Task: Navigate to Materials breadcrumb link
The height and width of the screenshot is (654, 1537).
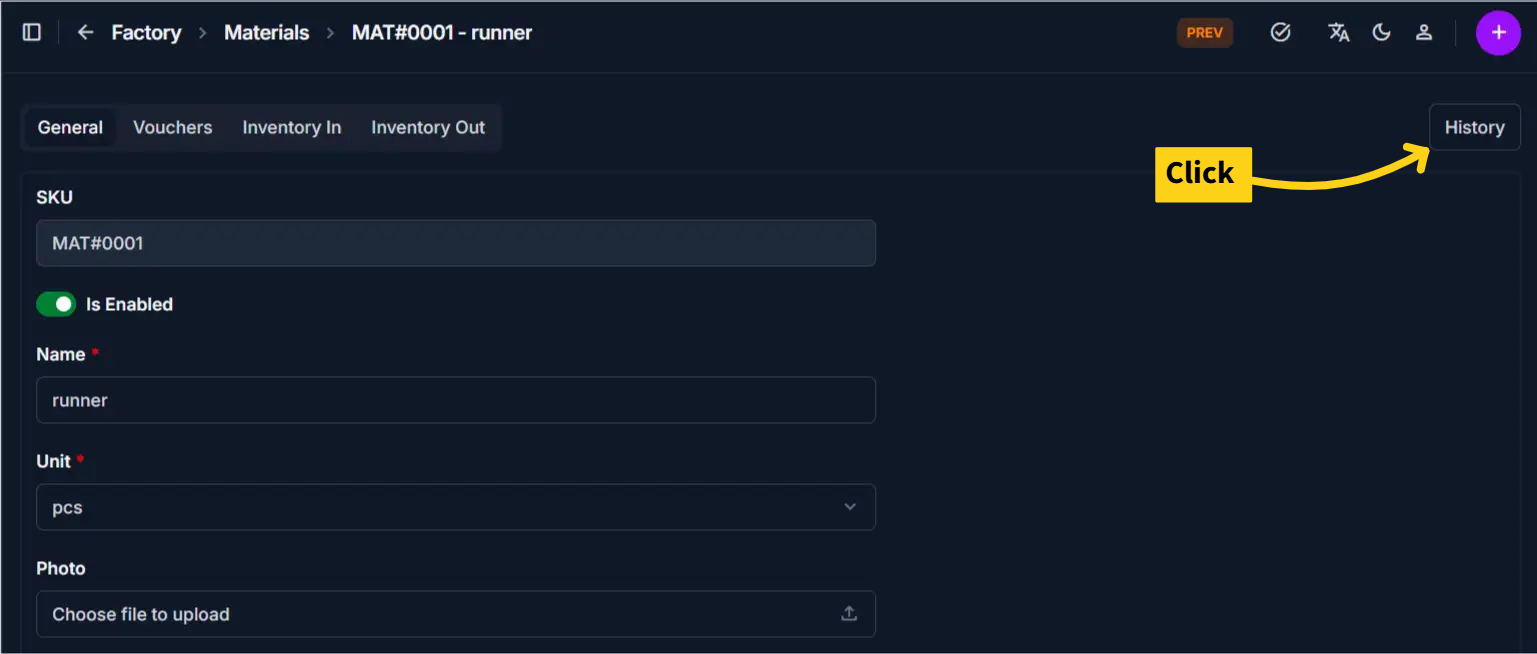Action: click(267, 33)
